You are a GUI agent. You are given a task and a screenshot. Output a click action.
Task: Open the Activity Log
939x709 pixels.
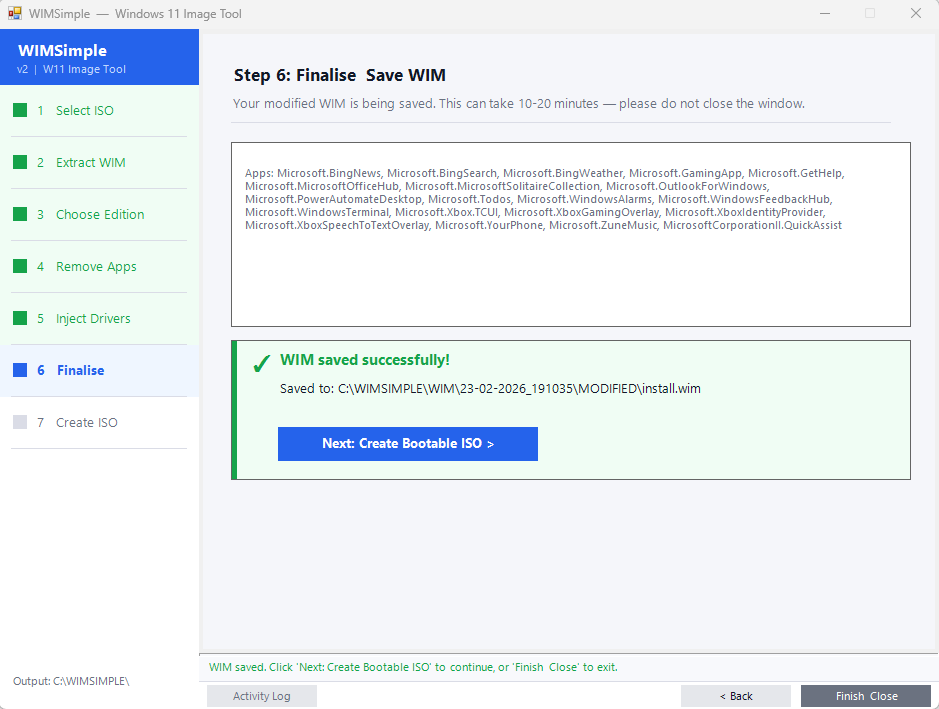pyautogui.click(x=261, y=696)
